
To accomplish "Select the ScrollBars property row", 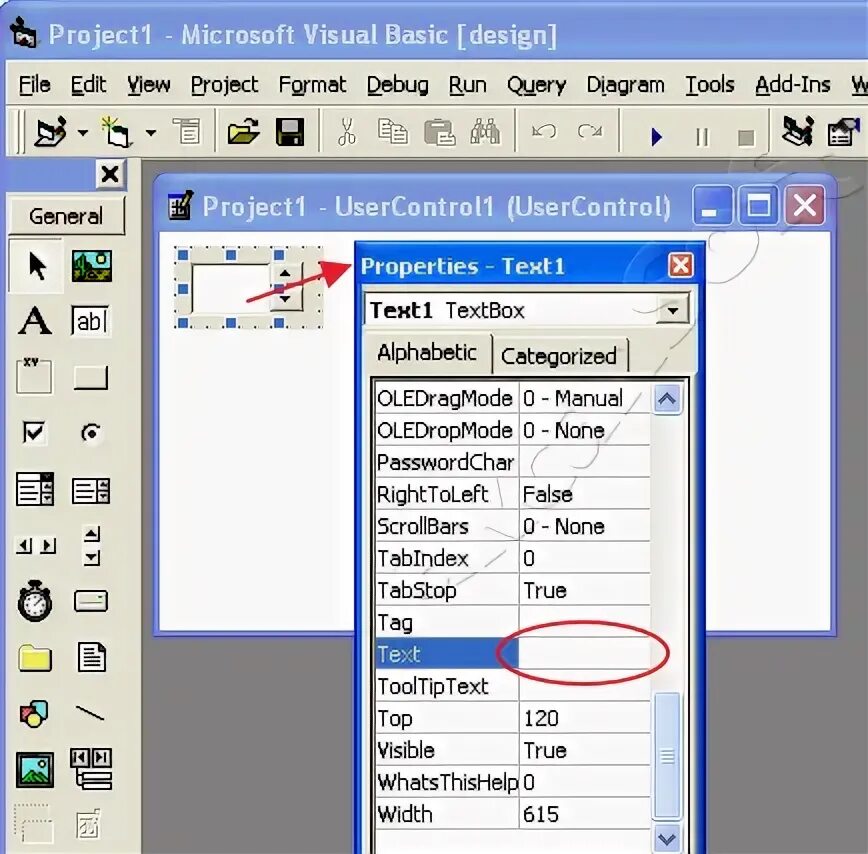I will [x=513, y=526].
